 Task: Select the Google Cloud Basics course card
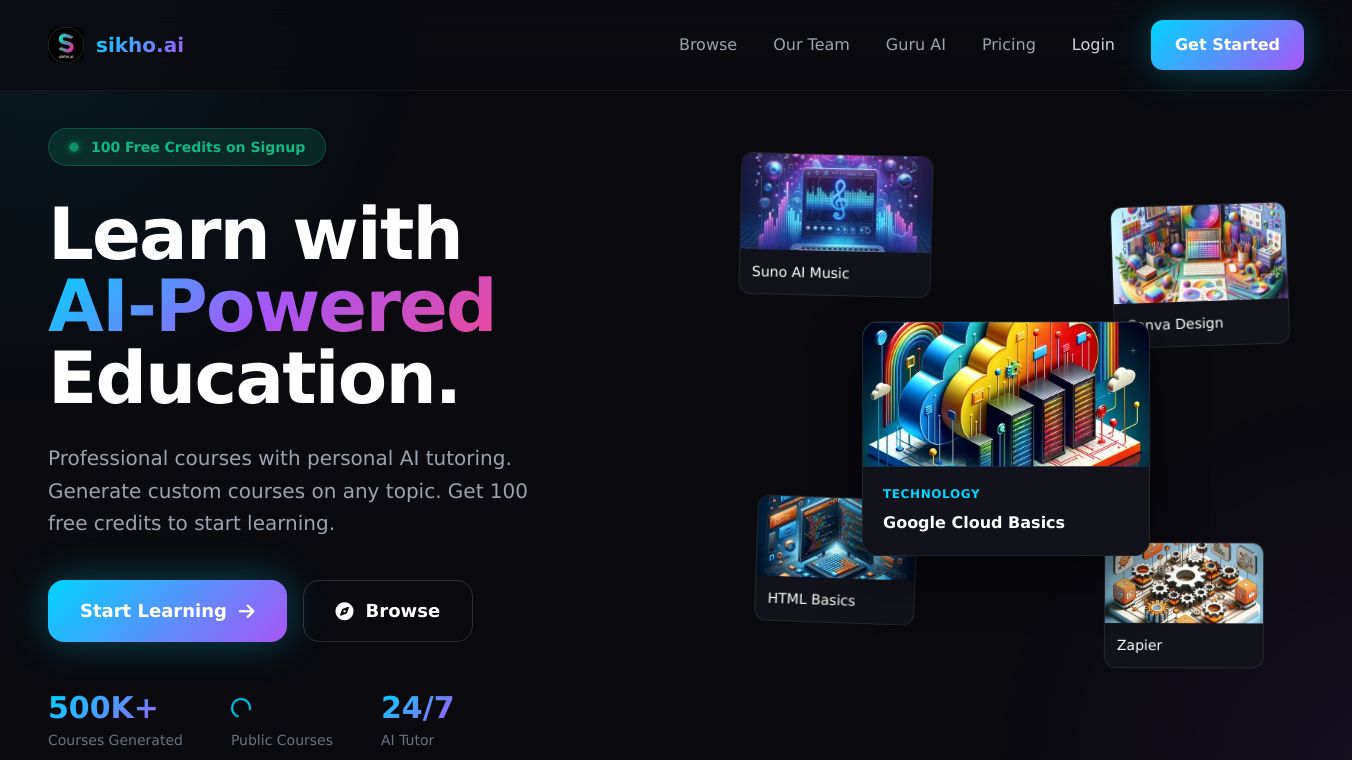point(1006,438)
